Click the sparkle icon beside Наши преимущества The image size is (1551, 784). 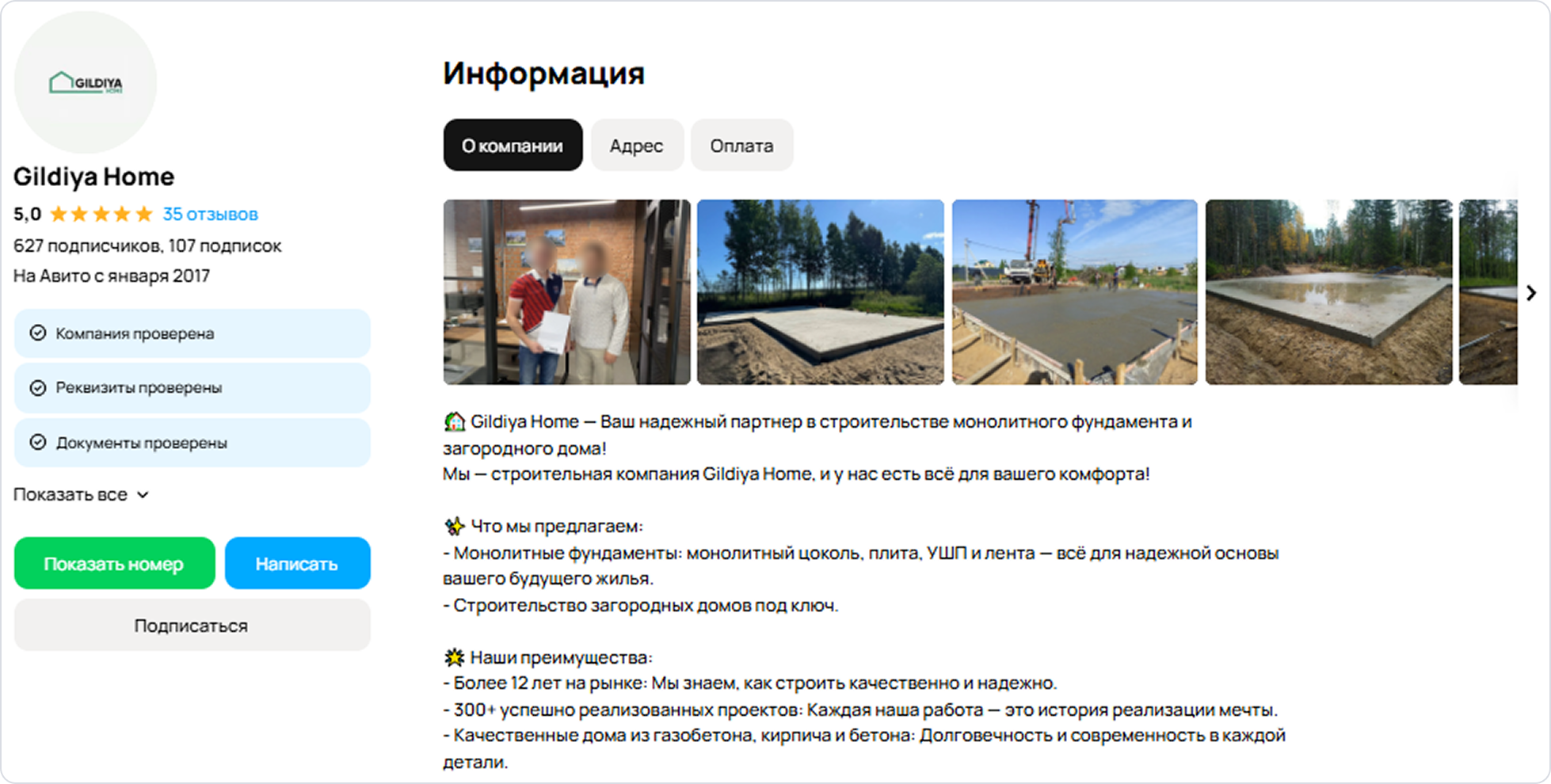pos(454,657)
